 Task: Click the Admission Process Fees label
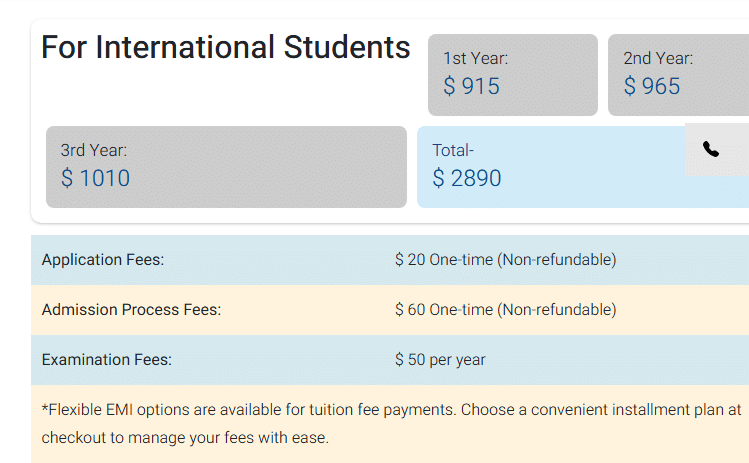click(131, 310)
